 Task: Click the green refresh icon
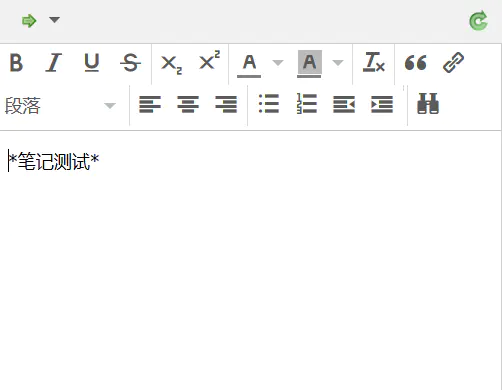tap(478, 21)
